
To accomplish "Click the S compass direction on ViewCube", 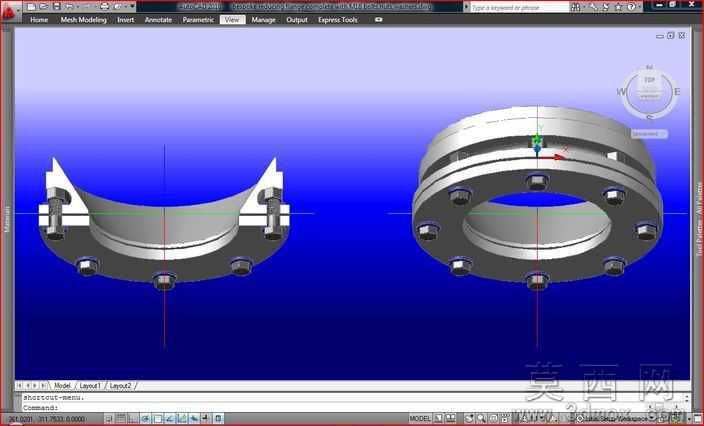I will (x=649, y=118).
